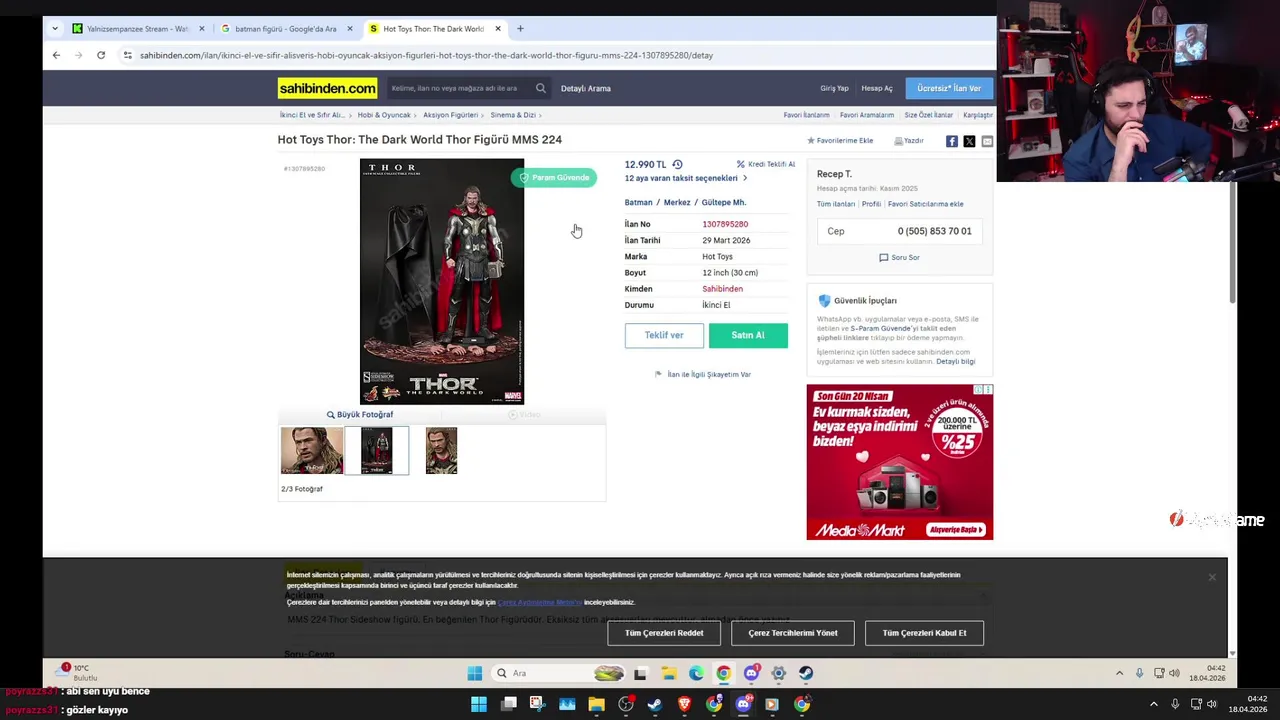The height and width of the screenshot is (720, 1280).
Task: Open İkinci El ve Sıfır Alışveriş breadcrumb
Action: [311, 115]
